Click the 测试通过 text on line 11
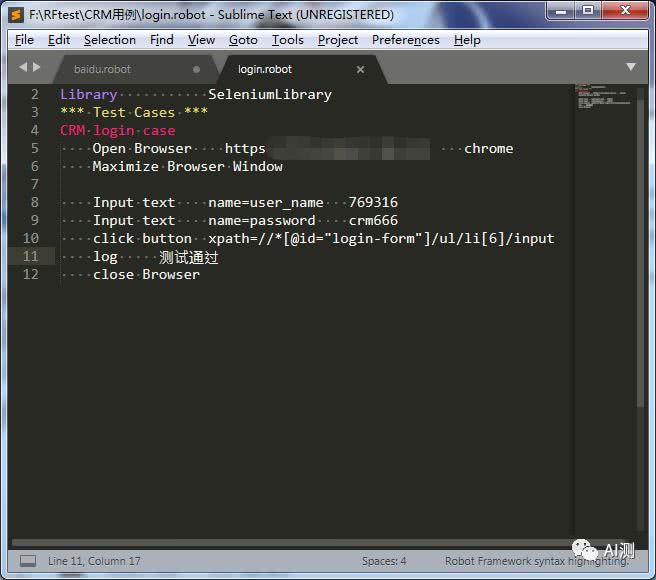 click(189, 257)
